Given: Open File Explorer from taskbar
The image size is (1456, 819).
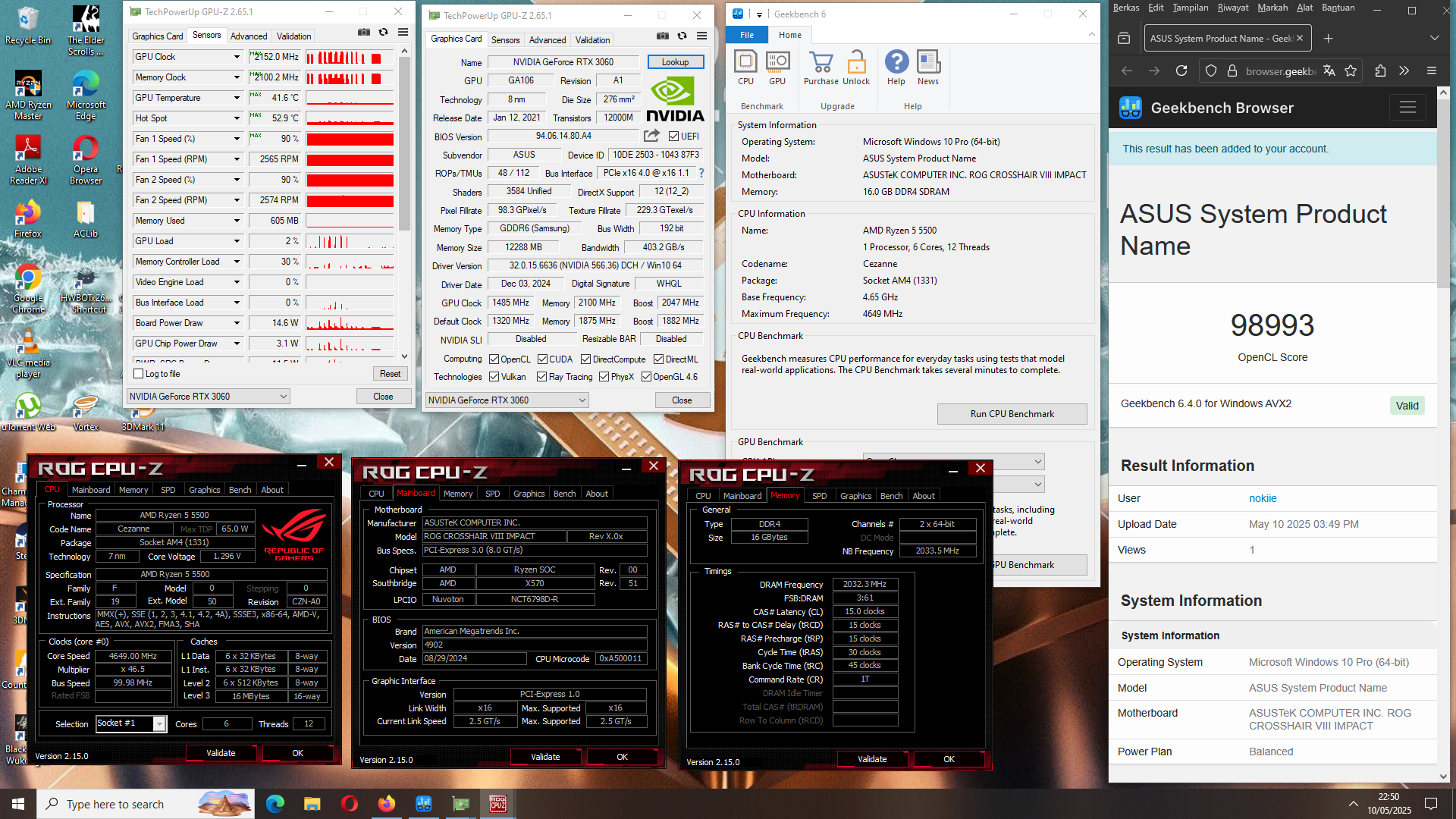Looking at the screenshot, I should 312,804.
